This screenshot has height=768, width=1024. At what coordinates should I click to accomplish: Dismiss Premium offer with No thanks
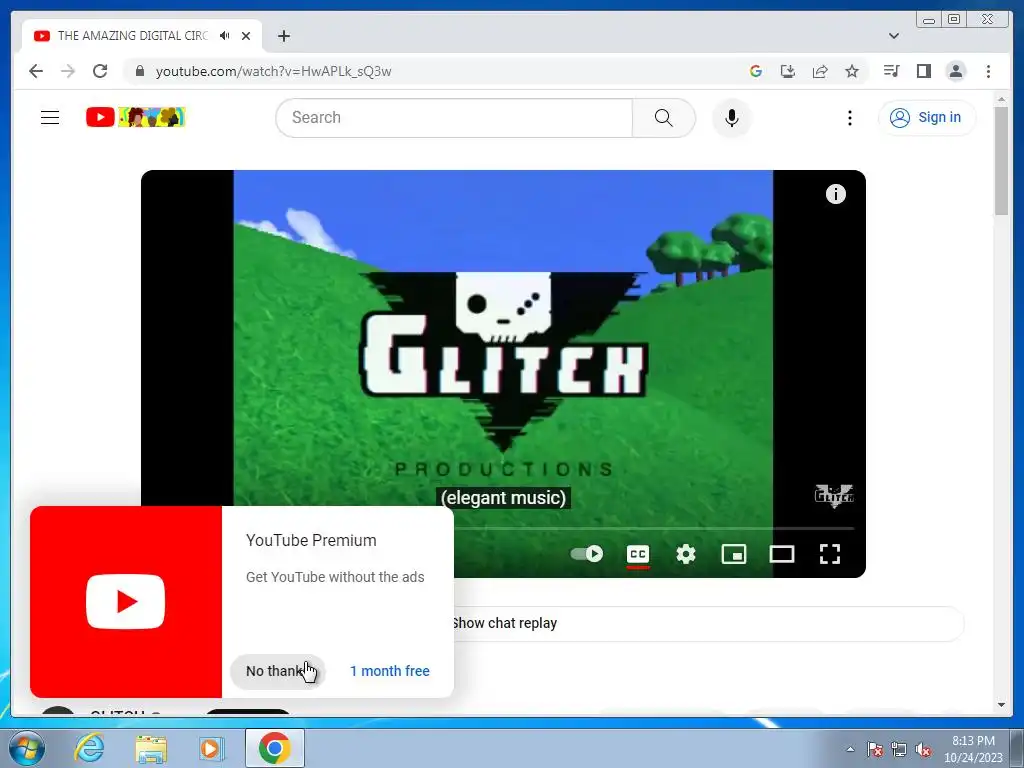coord(278,671)
